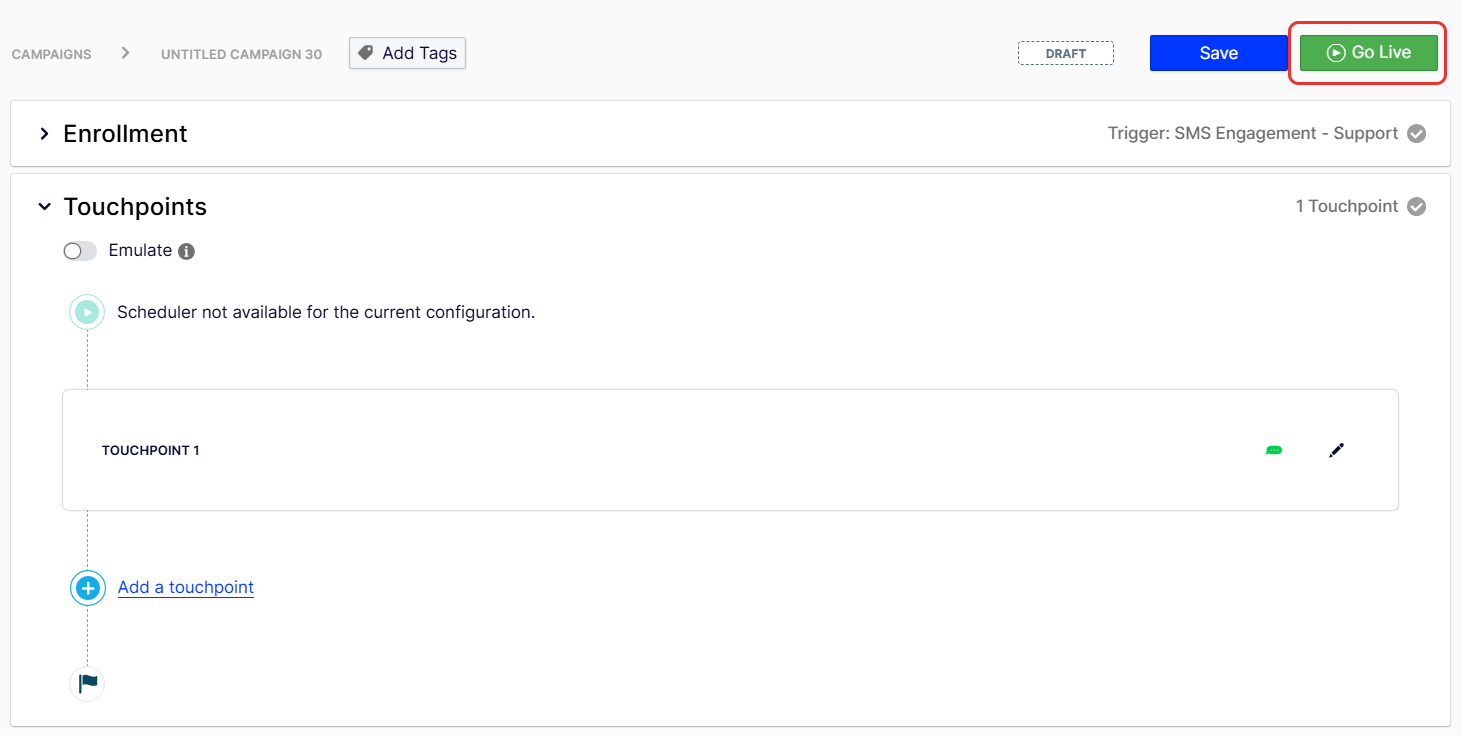Click the Enrollment section checkmark icon

[x=1416, y=134]
